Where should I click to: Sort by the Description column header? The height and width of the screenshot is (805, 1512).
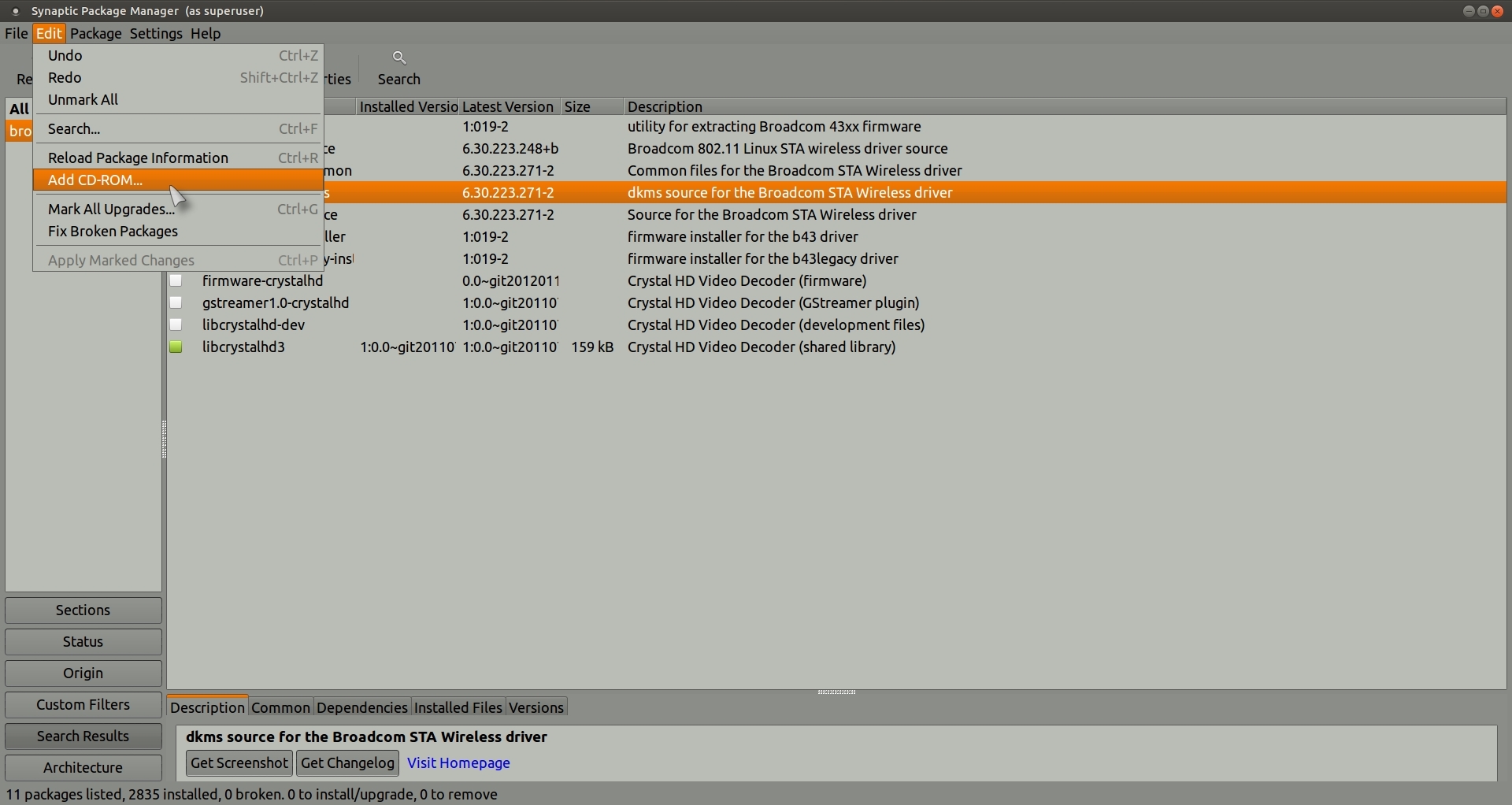[x=1065, y=106]
